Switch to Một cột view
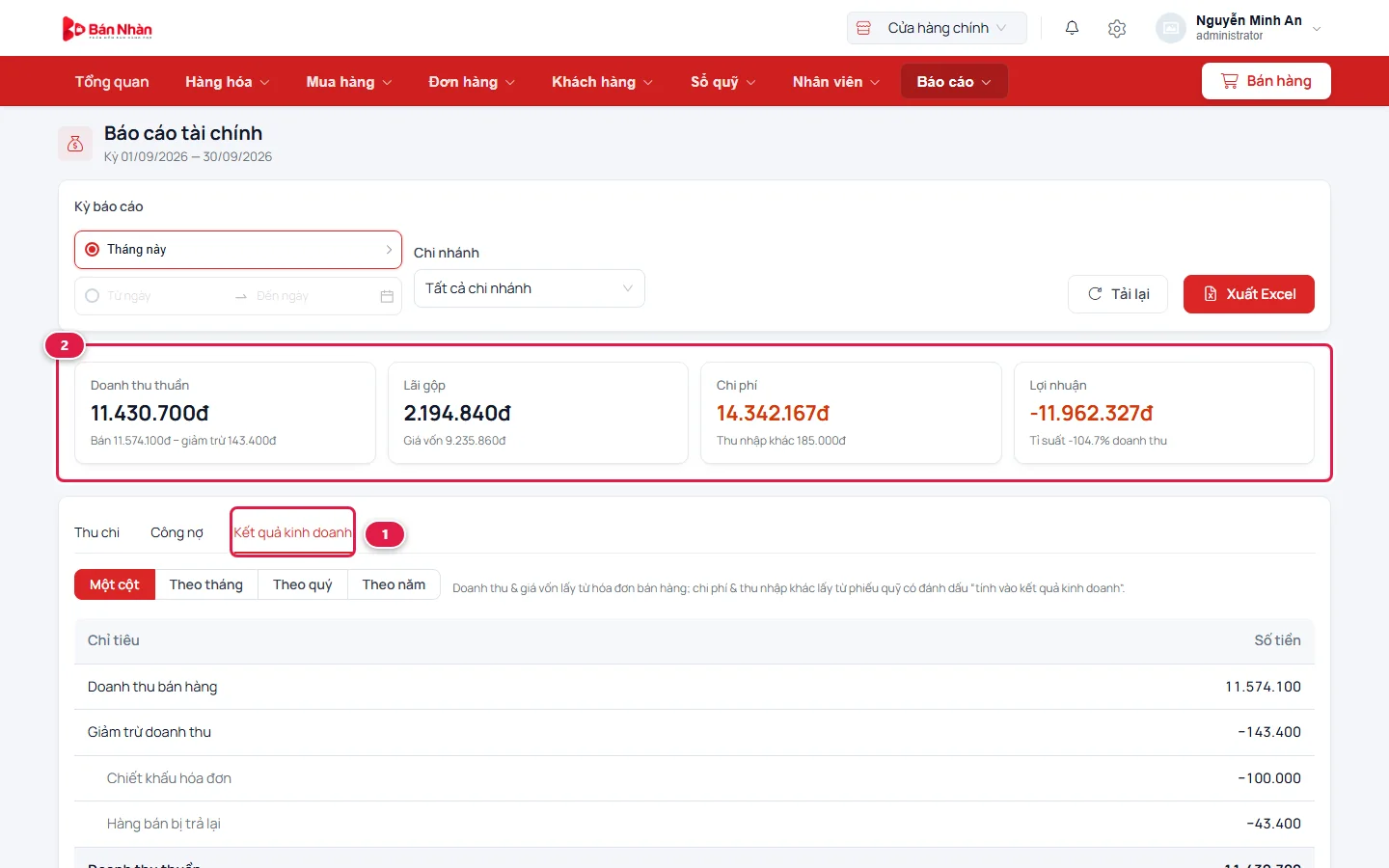Viewport: 1389px width, 868px height. tap(115, 584)
